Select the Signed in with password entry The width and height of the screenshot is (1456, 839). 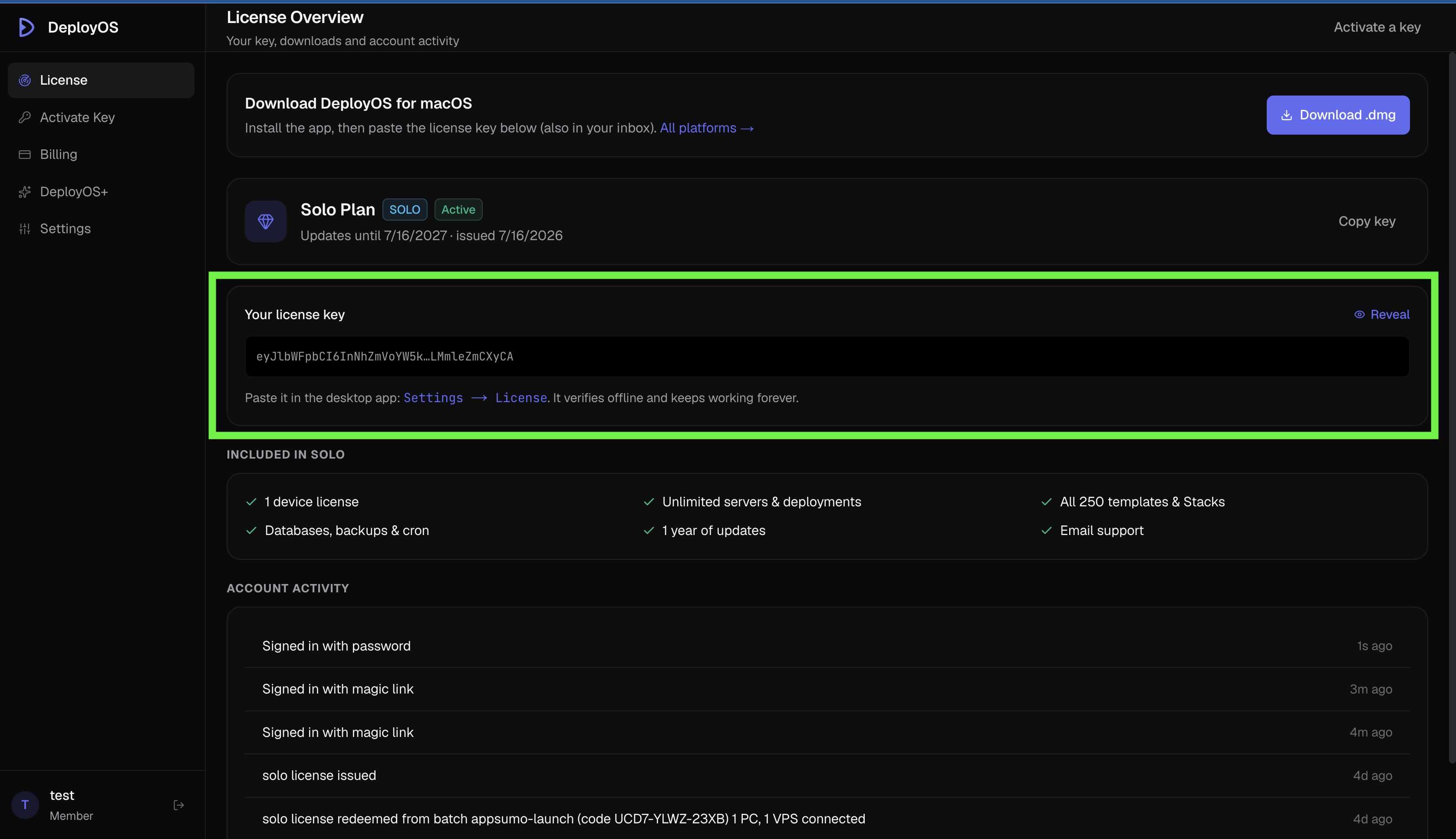pyautogui.click(x=827, y=646)
